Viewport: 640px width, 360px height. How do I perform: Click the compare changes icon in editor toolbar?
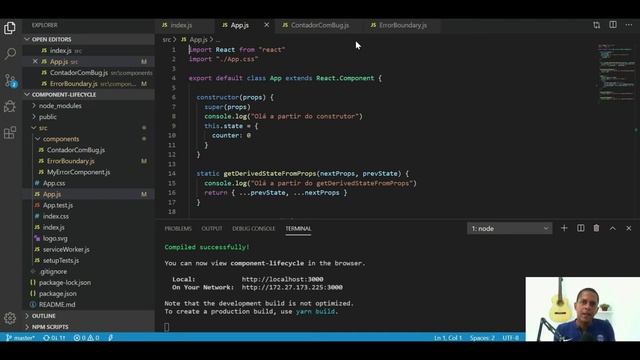click(x=597, y=25)
